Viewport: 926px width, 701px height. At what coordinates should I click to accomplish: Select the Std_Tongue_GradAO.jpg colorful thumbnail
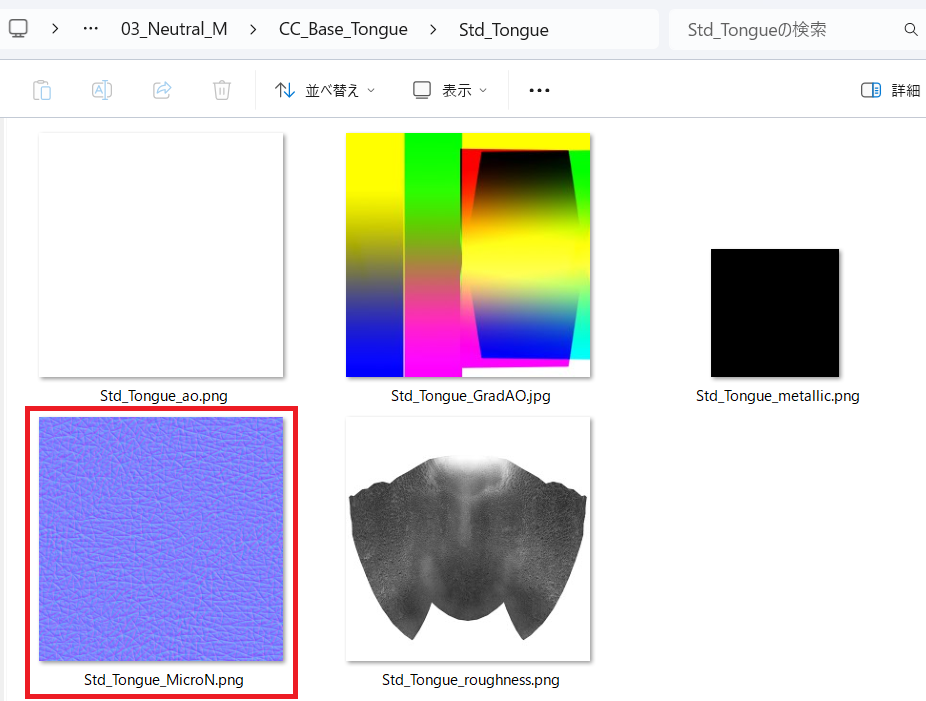click(x=468, y=255)
